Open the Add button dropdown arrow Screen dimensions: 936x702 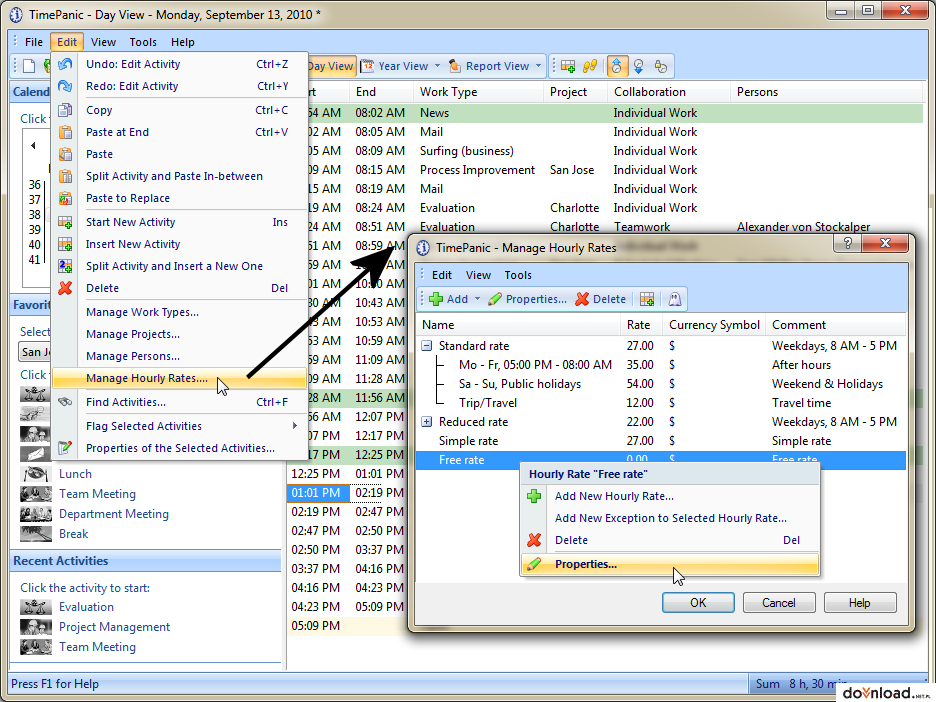click(477, 298)
